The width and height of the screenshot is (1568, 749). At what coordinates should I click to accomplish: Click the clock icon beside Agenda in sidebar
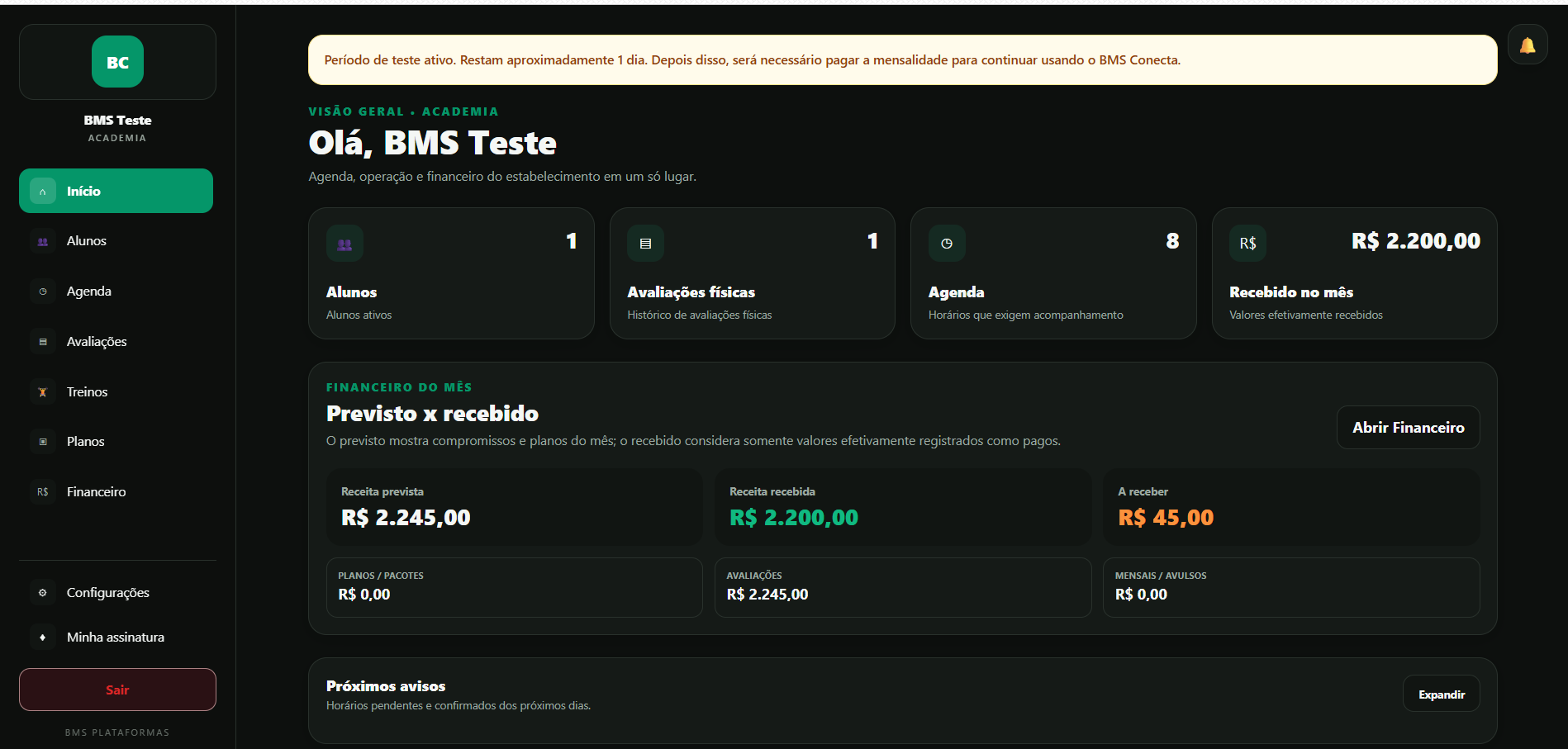tap(43, 292)
